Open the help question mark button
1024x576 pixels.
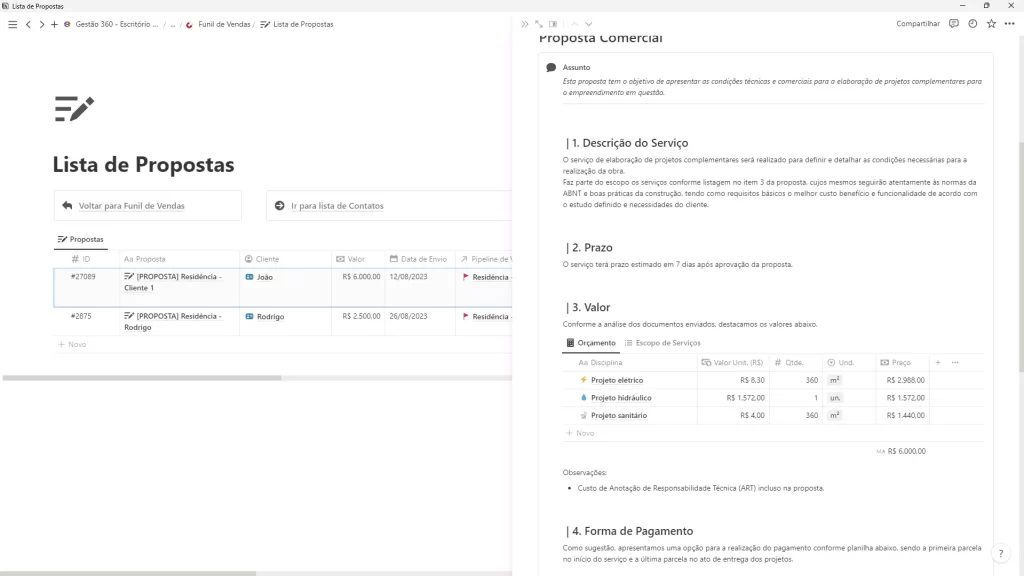1000,554
